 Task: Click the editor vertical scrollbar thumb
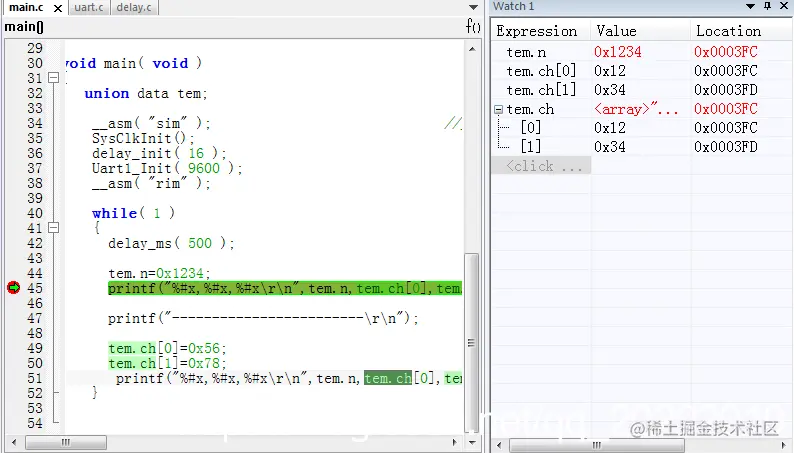(471, 343)
